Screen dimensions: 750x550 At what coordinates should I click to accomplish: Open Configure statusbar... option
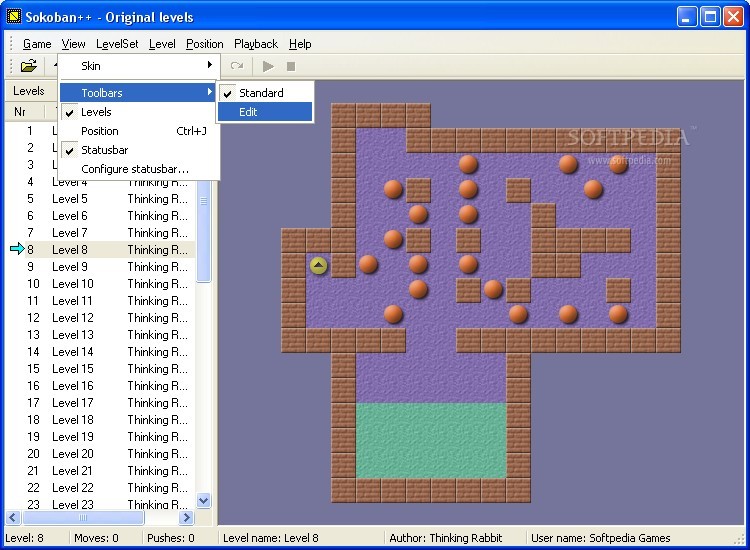pyautogui.click(x=138, y=169)
